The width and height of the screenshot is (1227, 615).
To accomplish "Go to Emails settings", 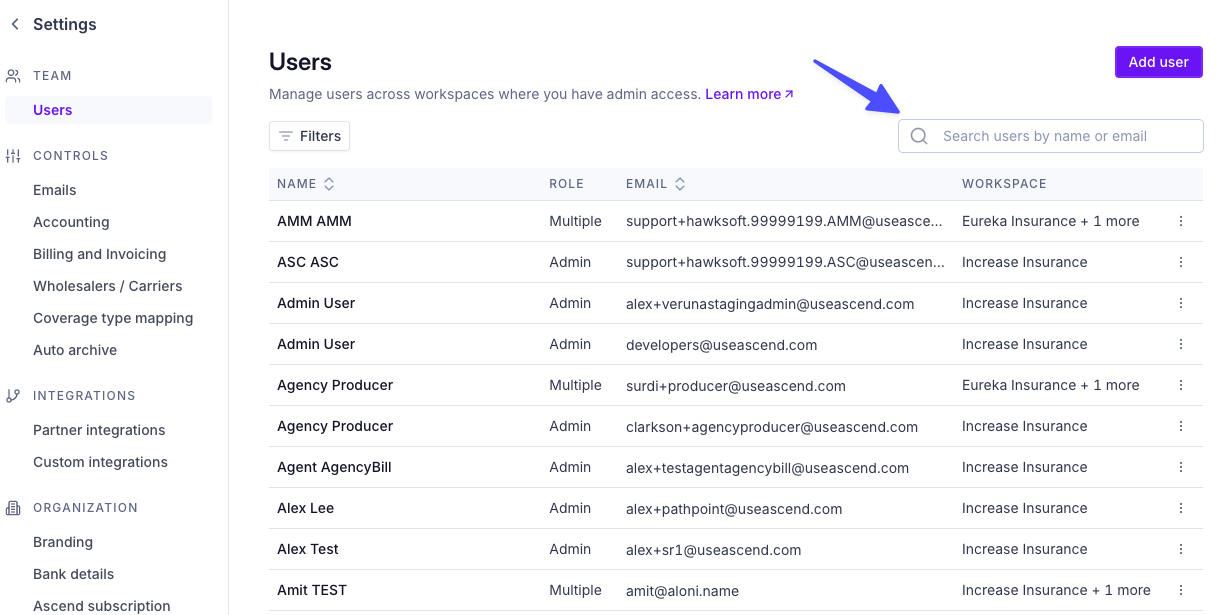I will (55, 190).
